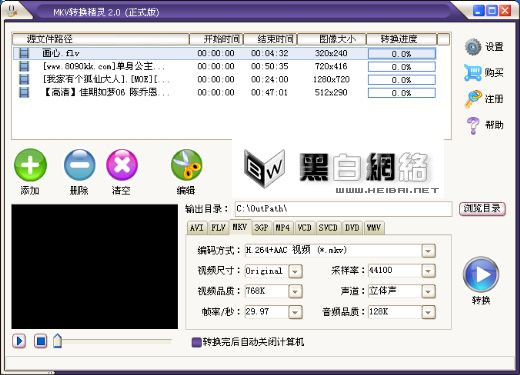Screen dimensions: 520x375
Task: Click the source file path (源文件路径) column header
Action: tap(101, 39)
